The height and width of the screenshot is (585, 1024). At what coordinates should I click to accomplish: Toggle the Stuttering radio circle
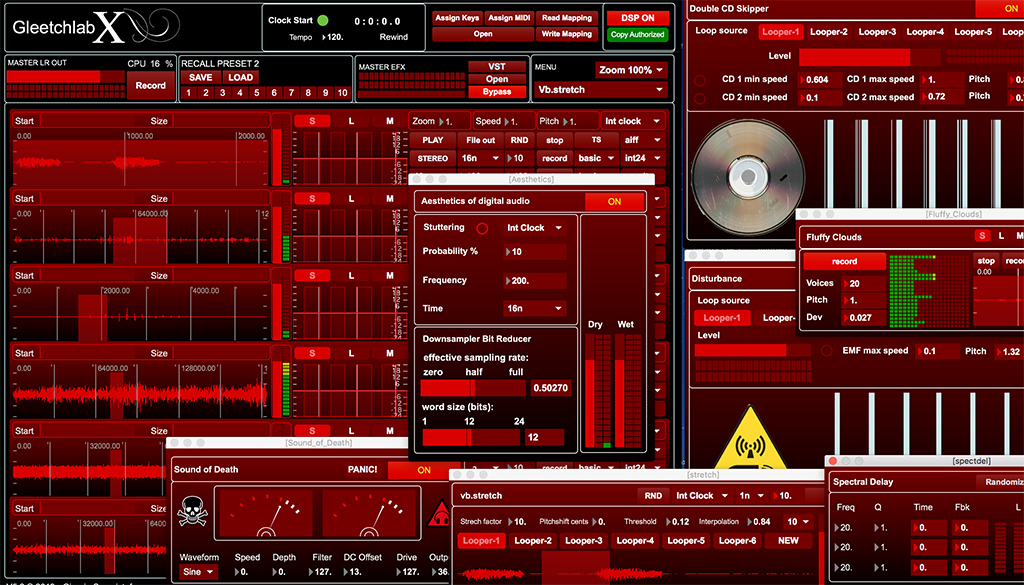482,228
